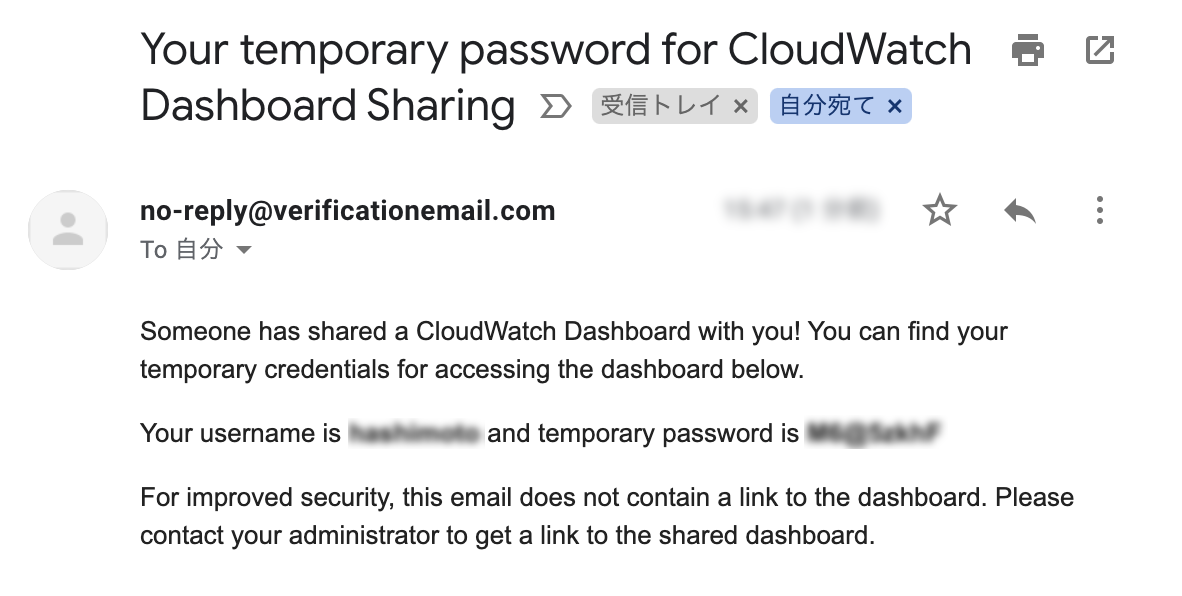Click the importance marker beside the subject
Screen dimensions: 1182x596
click(x=555, y=106)
